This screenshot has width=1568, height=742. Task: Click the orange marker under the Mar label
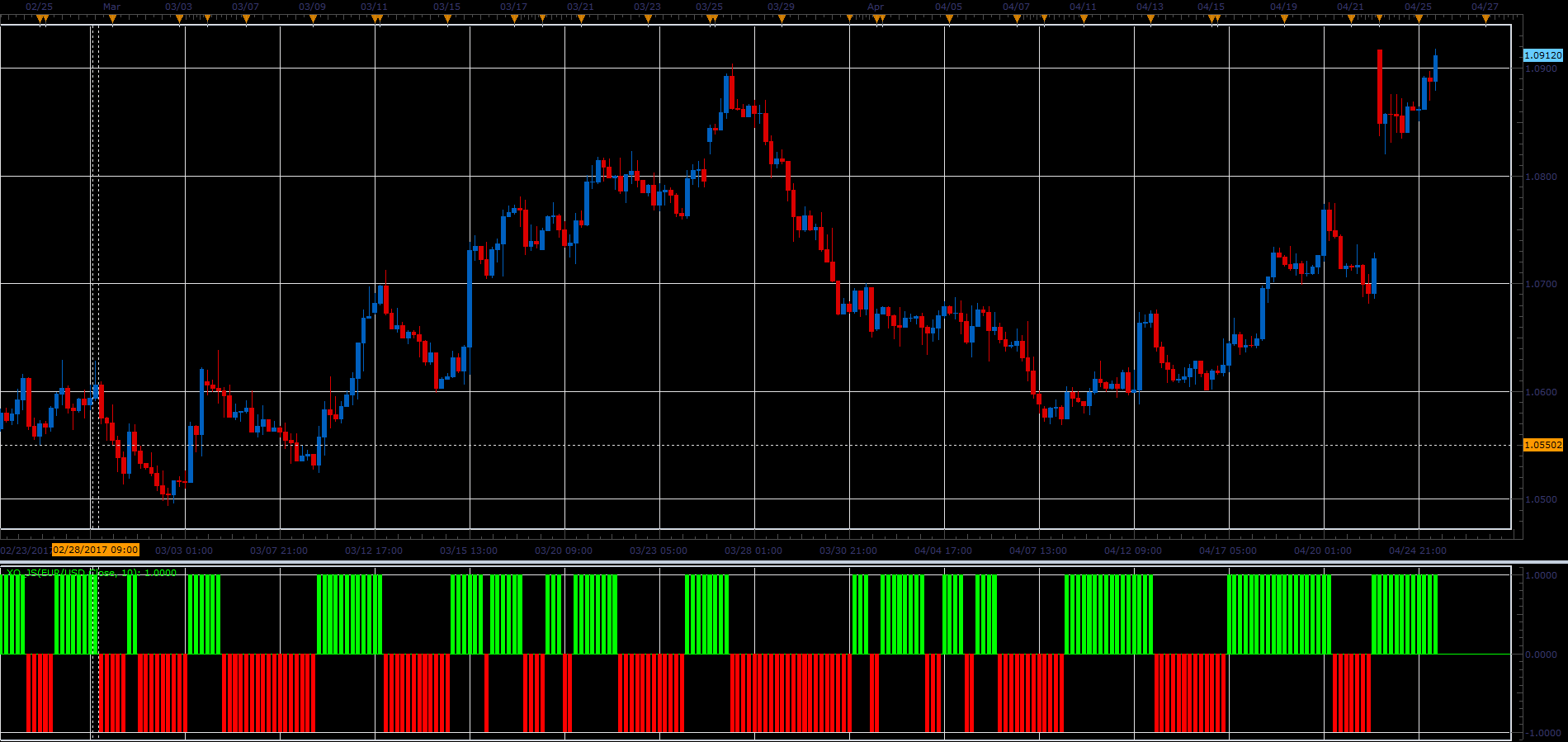112,18
